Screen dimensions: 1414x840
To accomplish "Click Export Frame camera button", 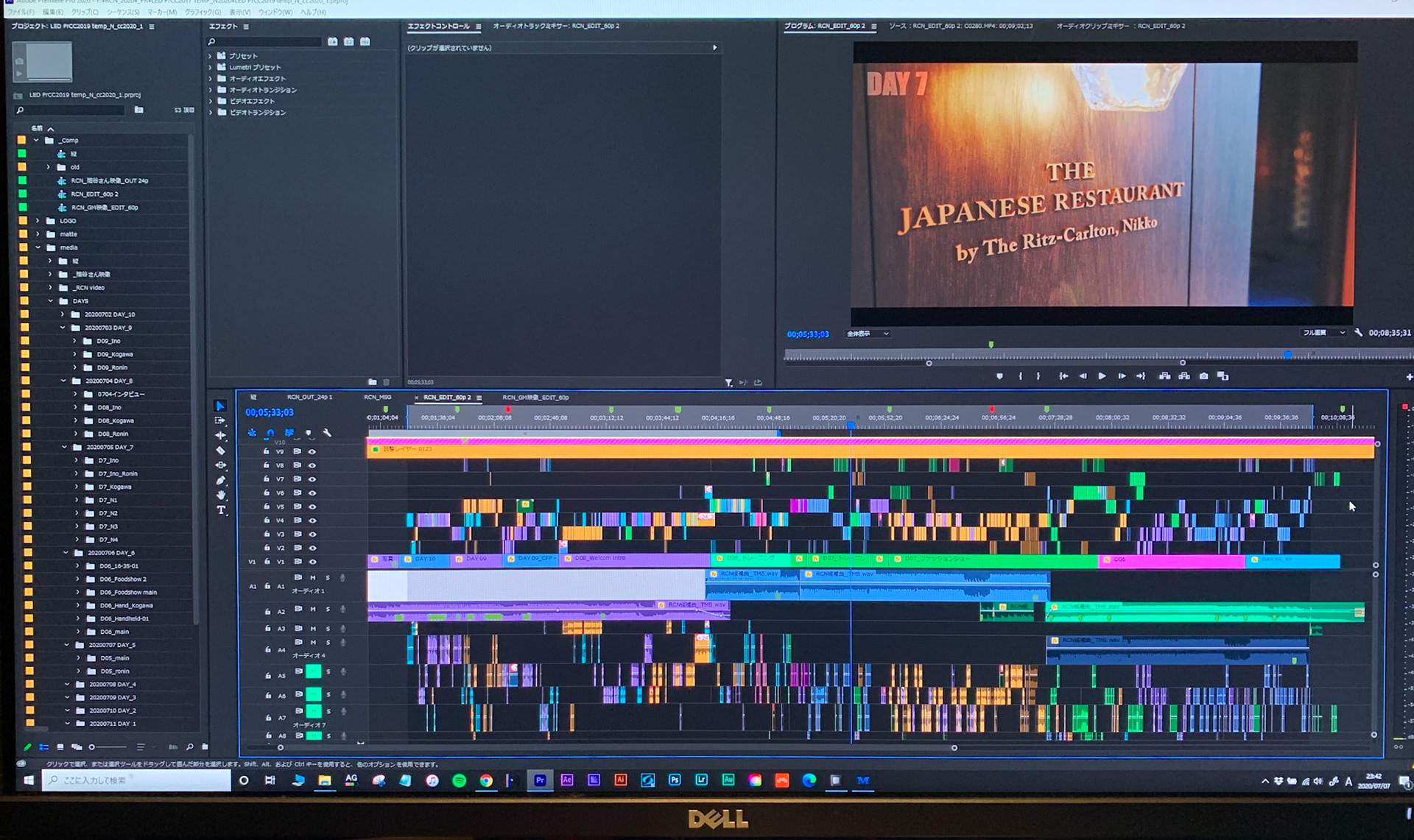I will click(x=1203, y=376).
